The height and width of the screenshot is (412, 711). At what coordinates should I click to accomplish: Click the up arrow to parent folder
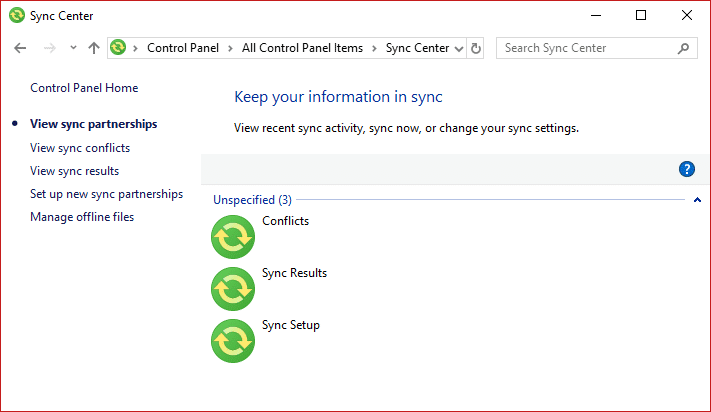(94, 48)
